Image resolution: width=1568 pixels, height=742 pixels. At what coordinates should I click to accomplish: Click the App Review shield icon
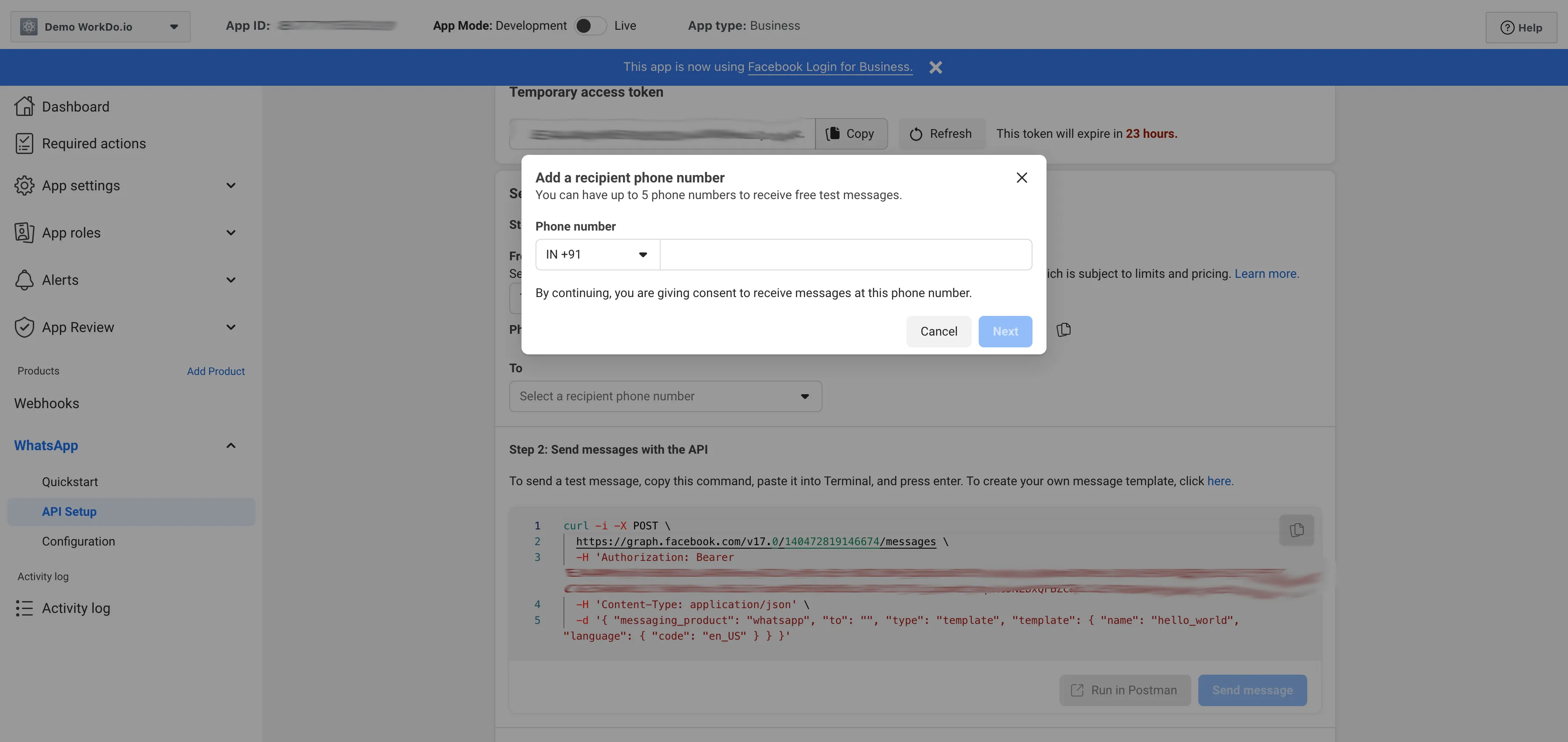pos(24,328)
